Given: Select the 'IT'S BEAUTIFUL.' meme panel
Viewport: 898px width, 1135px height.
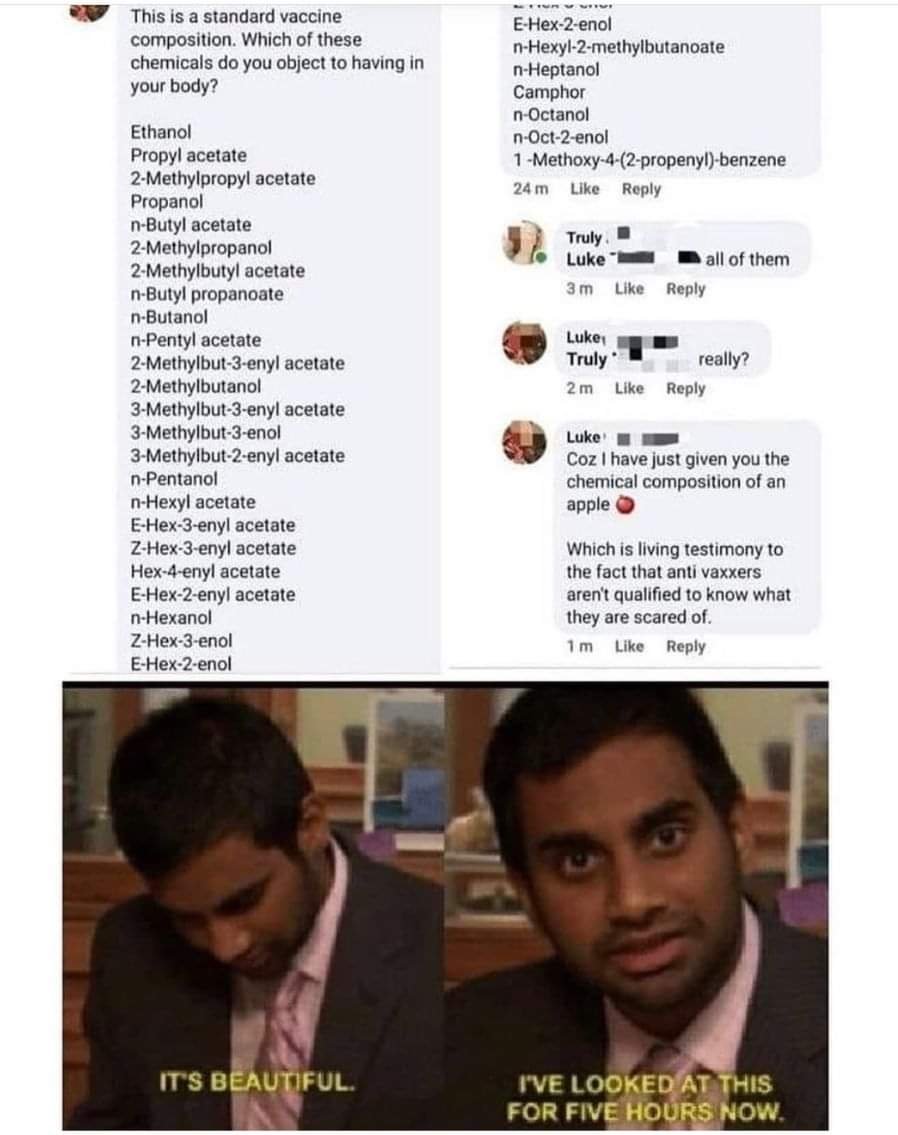Looking at the screenshot, I should 253,906.
